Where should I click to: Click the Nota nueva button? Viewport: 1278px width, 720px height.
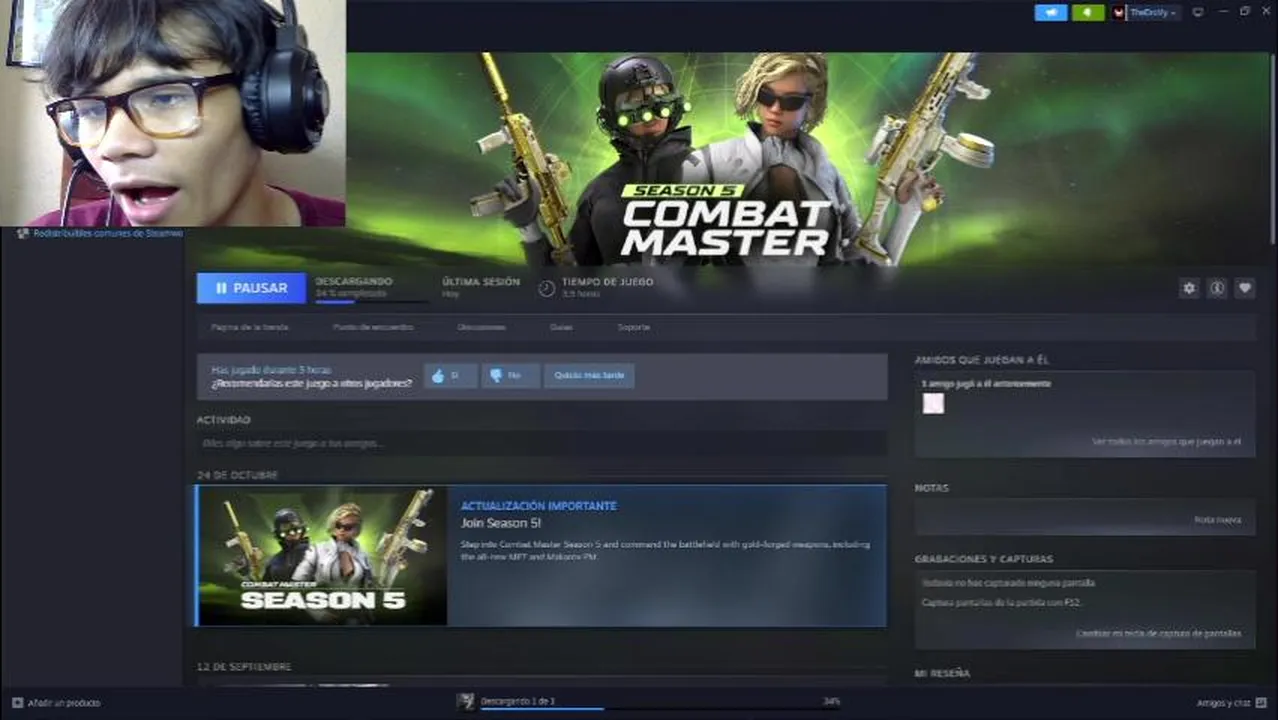tap(1218, 520)
